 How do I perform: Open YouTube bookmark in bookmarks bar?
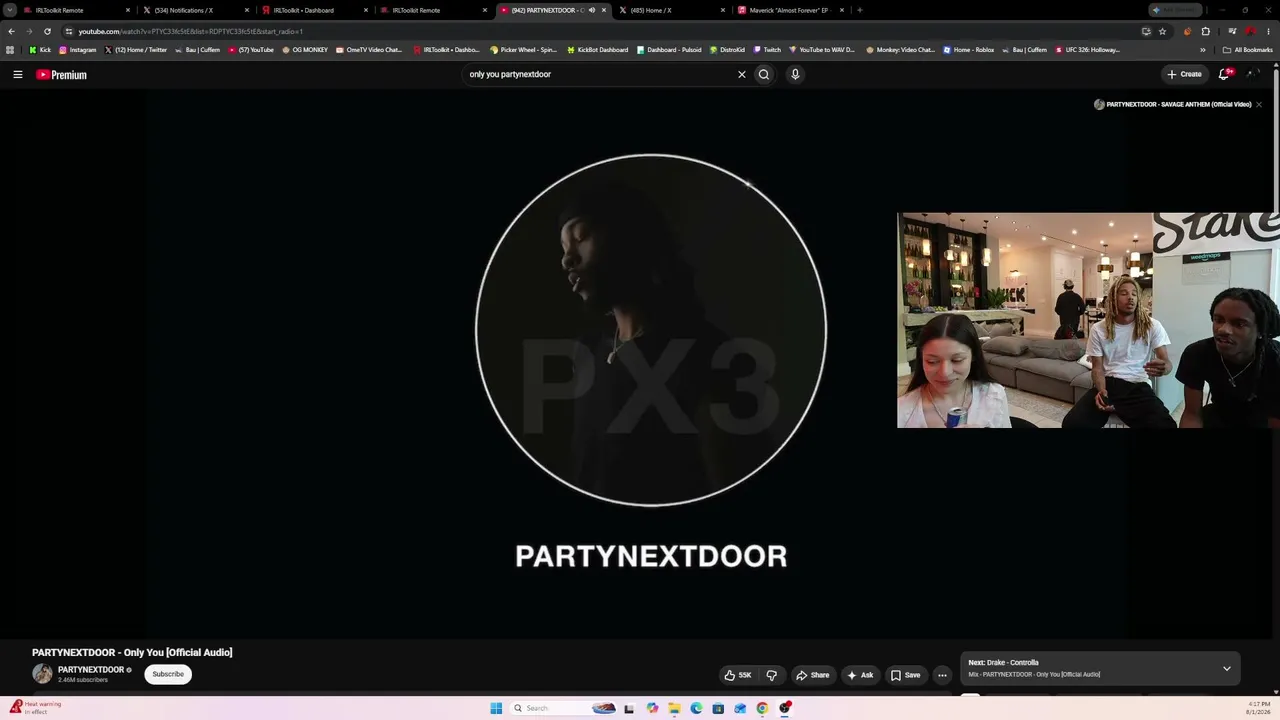(x=250, y=50)
